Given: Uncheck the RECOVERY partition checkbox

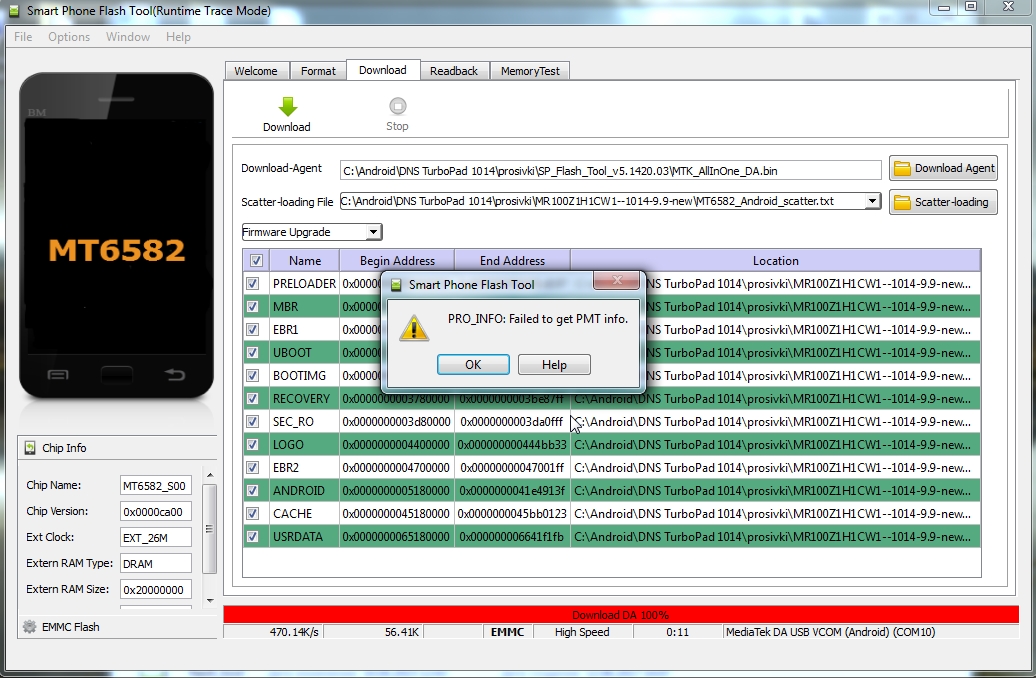Looking at the screenshot, I should 253,398.
